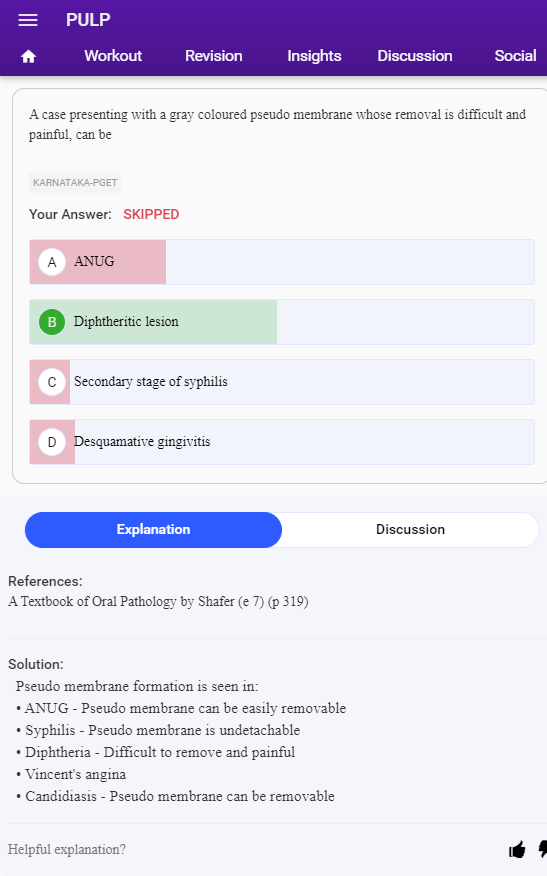Open the Discussion nav tab
547x876 pixels.
415,56
